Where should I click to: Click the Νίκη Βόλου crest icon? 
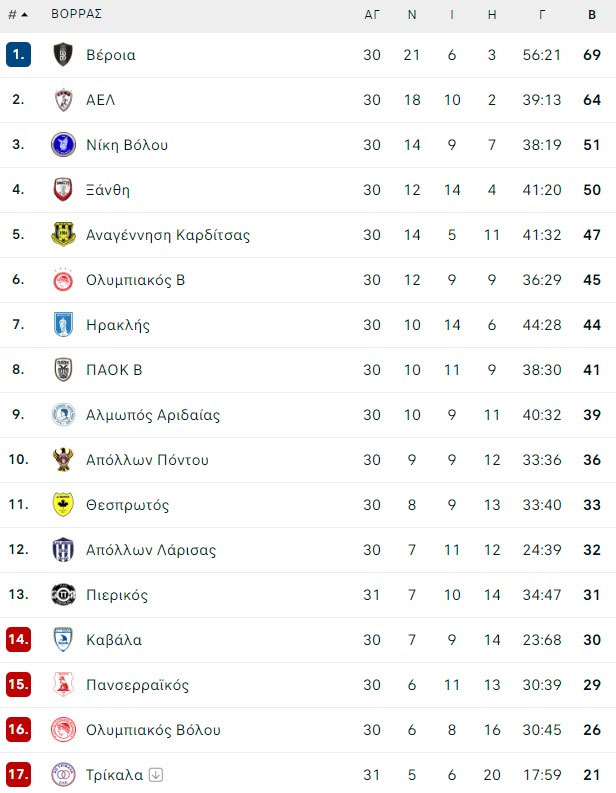pos(63,145)
